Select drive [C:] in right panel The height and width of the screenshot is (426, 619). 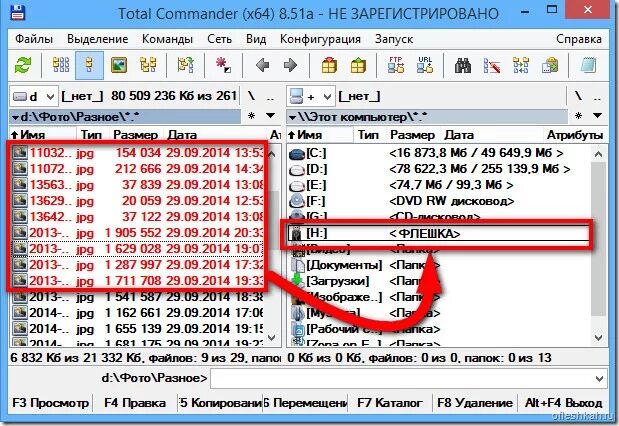(439, 153)
